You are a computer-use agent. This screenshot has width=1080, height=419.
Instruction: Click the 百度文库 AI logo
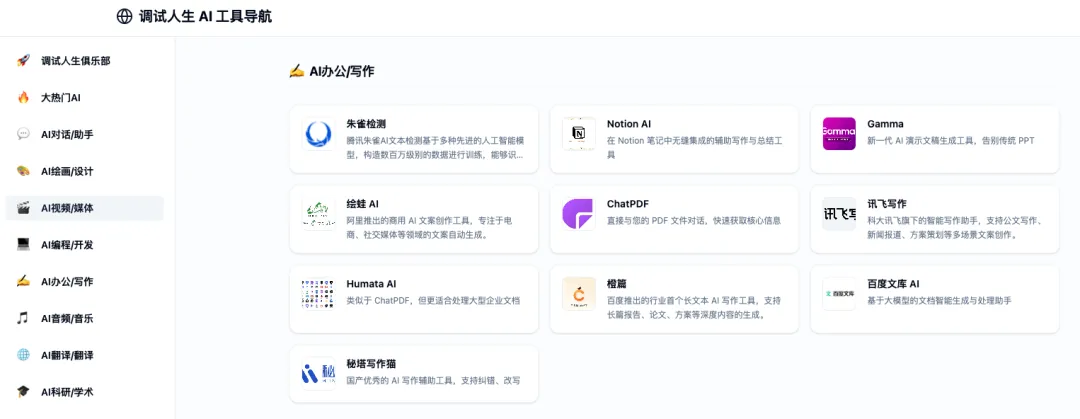coord(839,294)
